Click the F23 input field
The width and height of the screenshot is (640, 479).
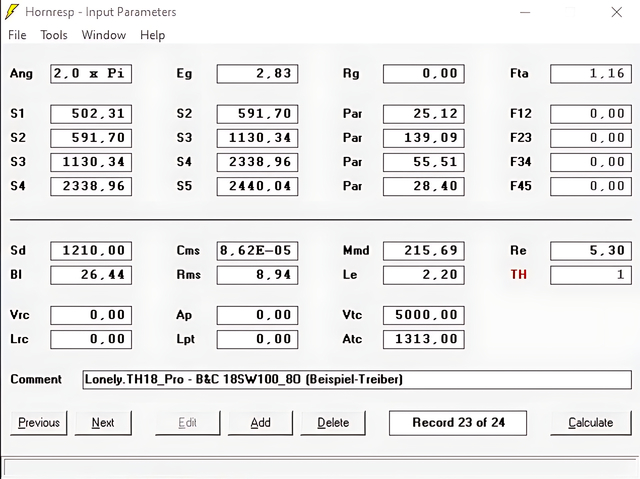[x=591, y=138]
